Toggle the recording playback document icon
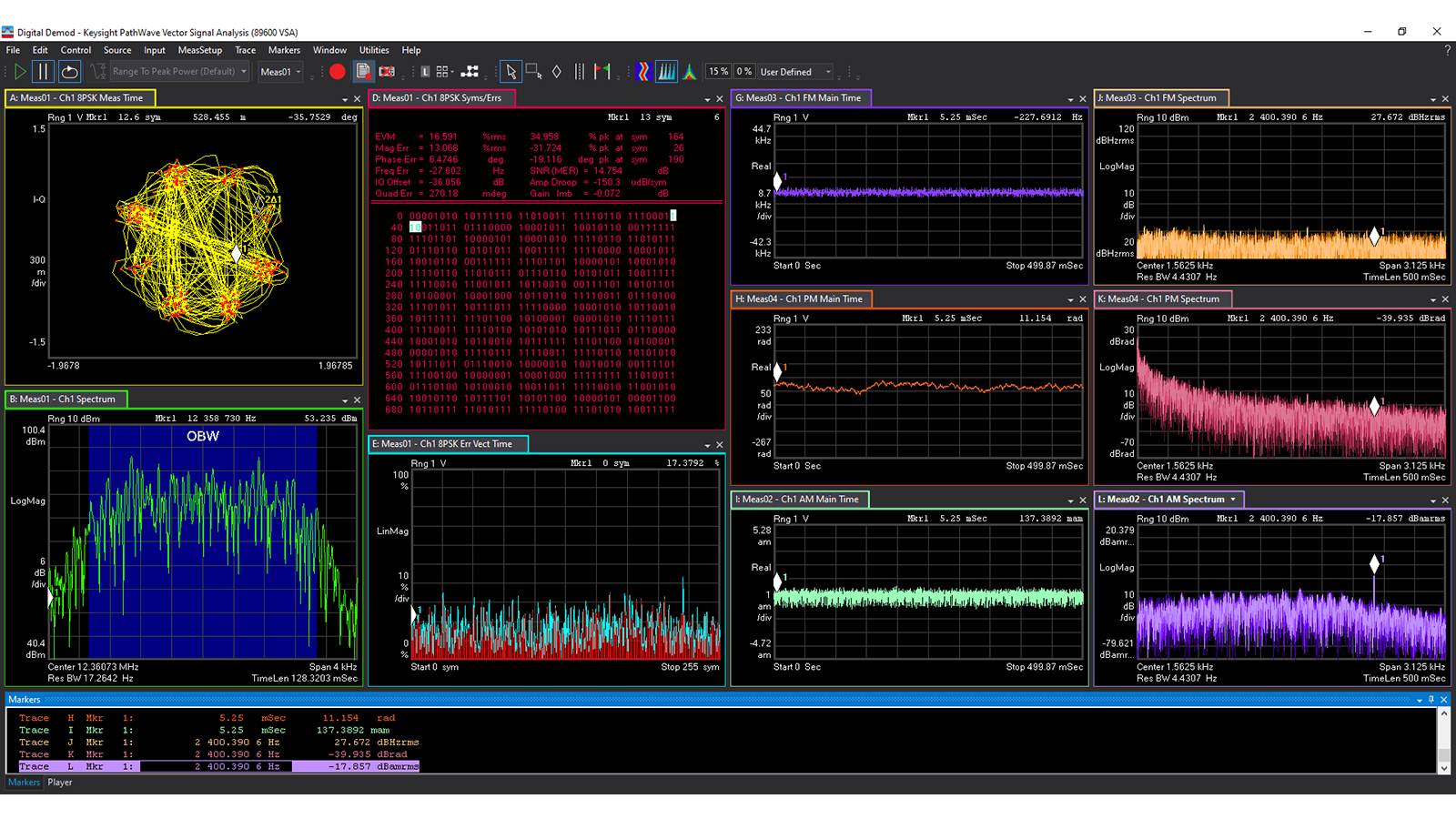This screenshot has width=1456, height=819. tap(363, 72)
